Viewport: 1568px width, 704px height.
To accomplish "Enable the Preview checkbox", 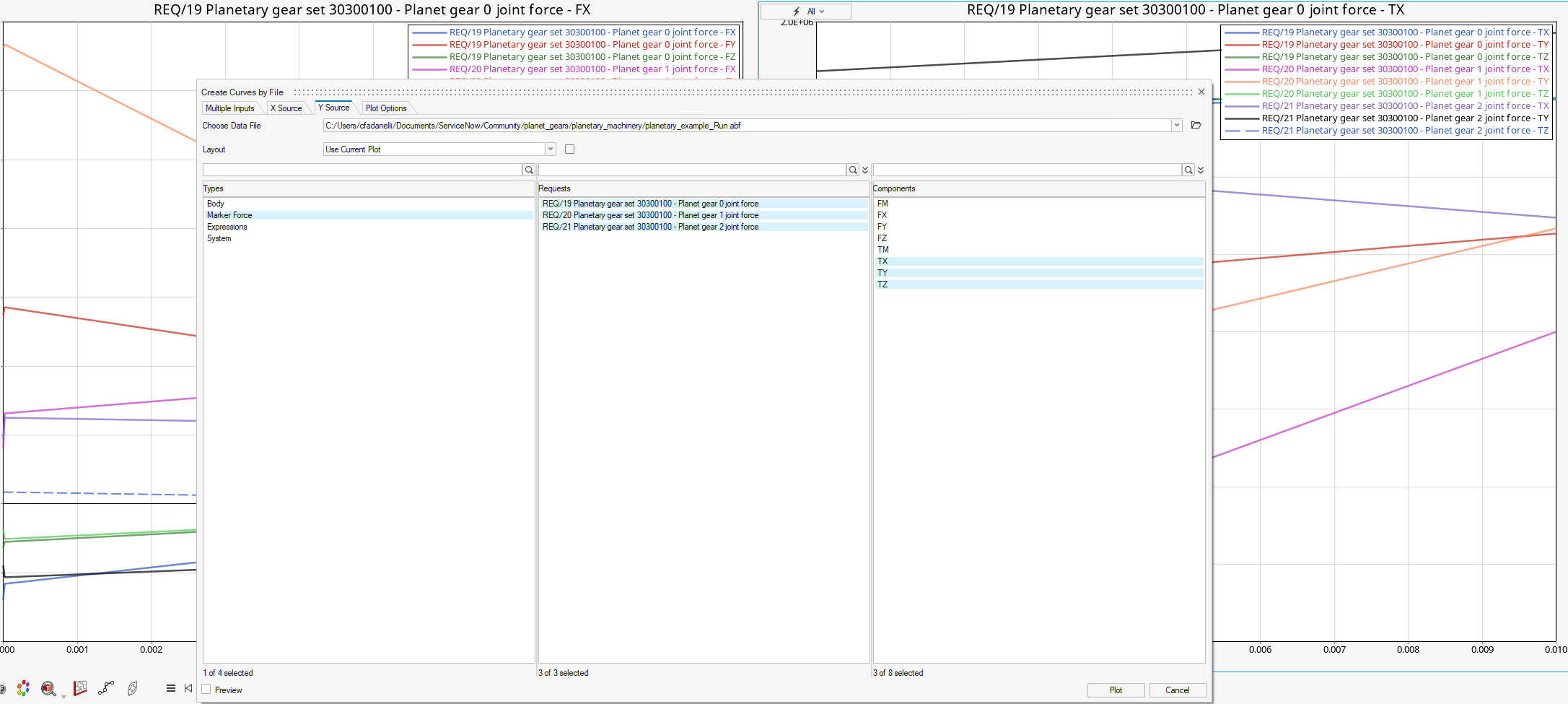I will pyautogui.click(x=206, y=690).
